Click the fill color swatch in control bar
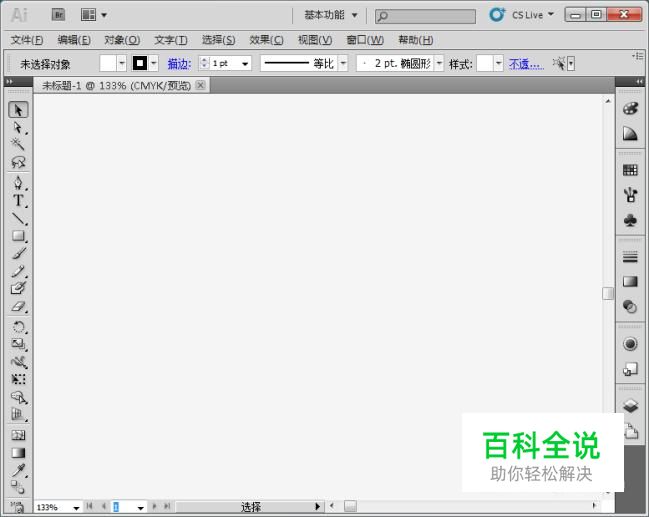The image size is (649, 517). click(x=108, y=64)
